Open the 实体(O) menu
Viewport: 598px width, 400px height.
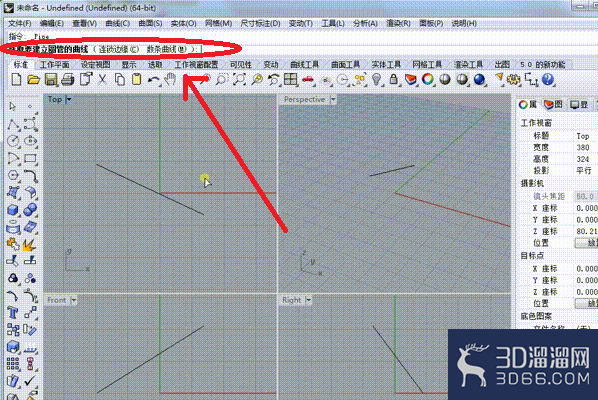(x=183, y=24)
